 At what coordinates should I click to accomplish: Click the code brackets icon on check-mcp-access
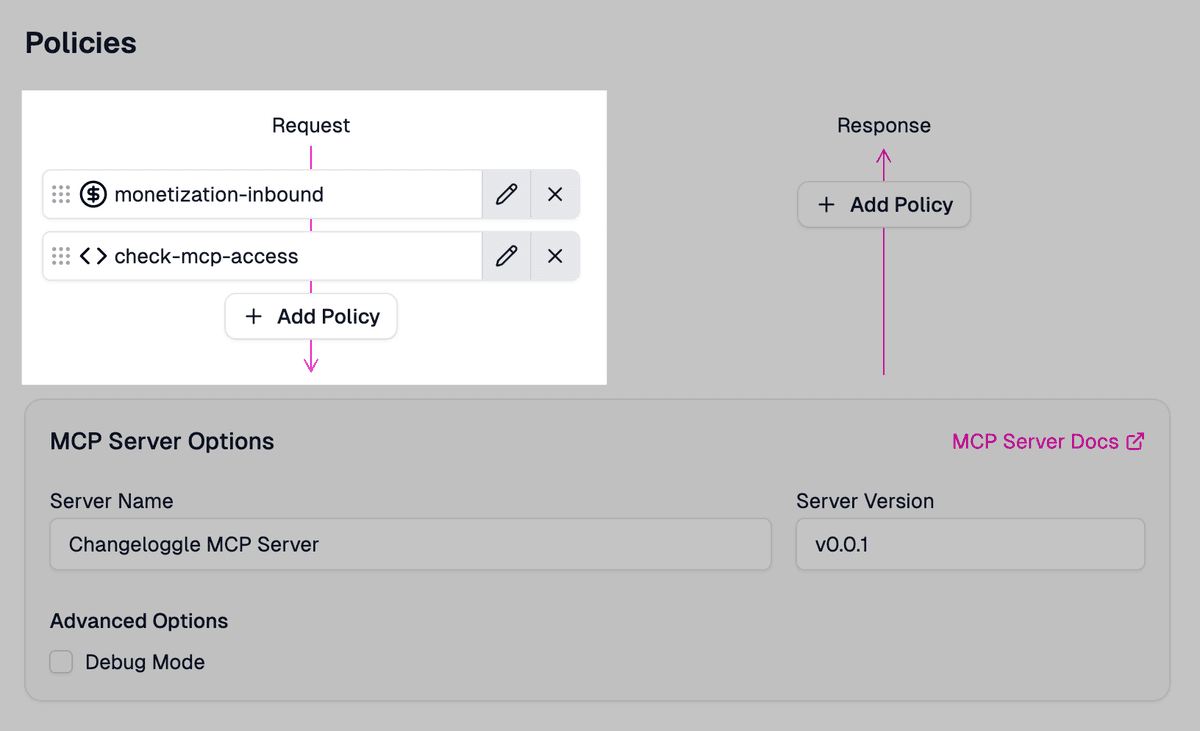(x=93, y=256)
